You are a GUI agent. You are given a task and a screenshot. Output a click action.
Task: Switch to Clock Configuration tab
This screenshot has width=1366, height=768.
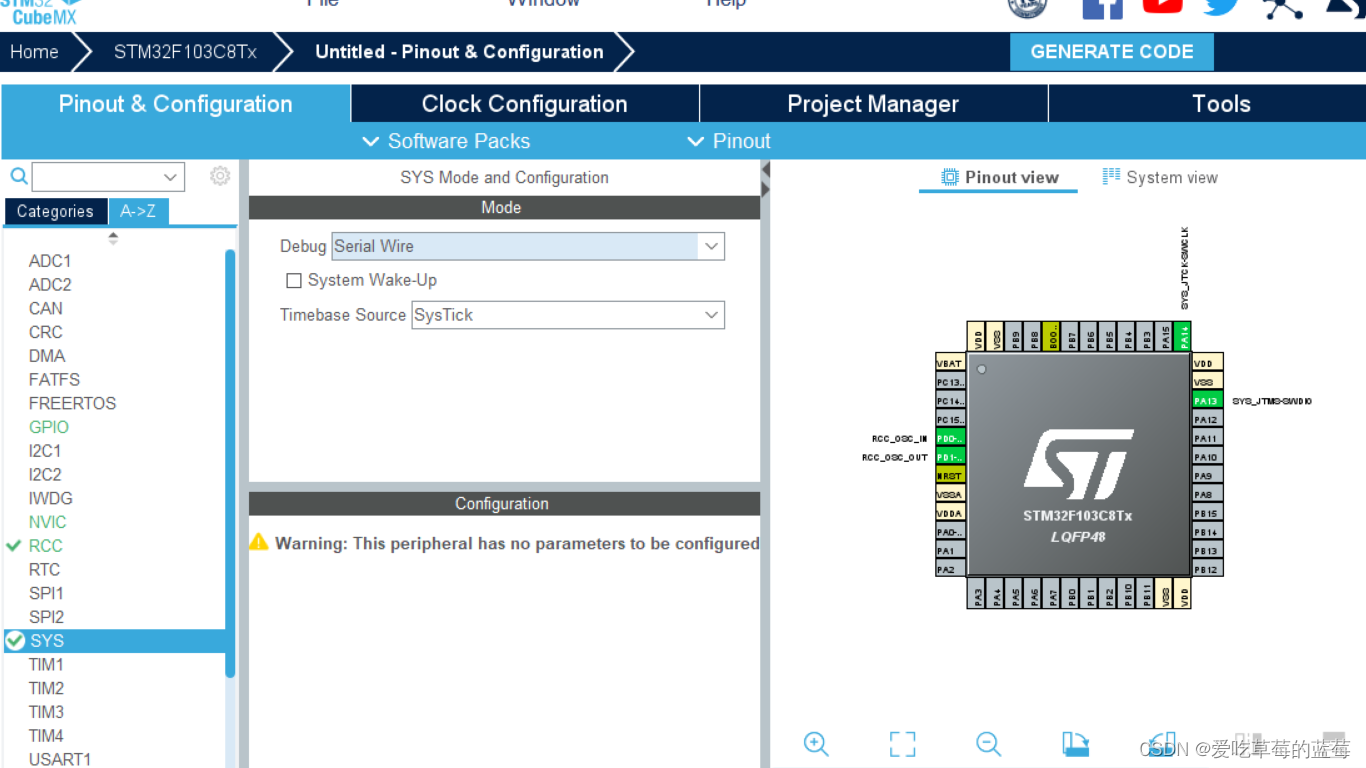[525, 104]
